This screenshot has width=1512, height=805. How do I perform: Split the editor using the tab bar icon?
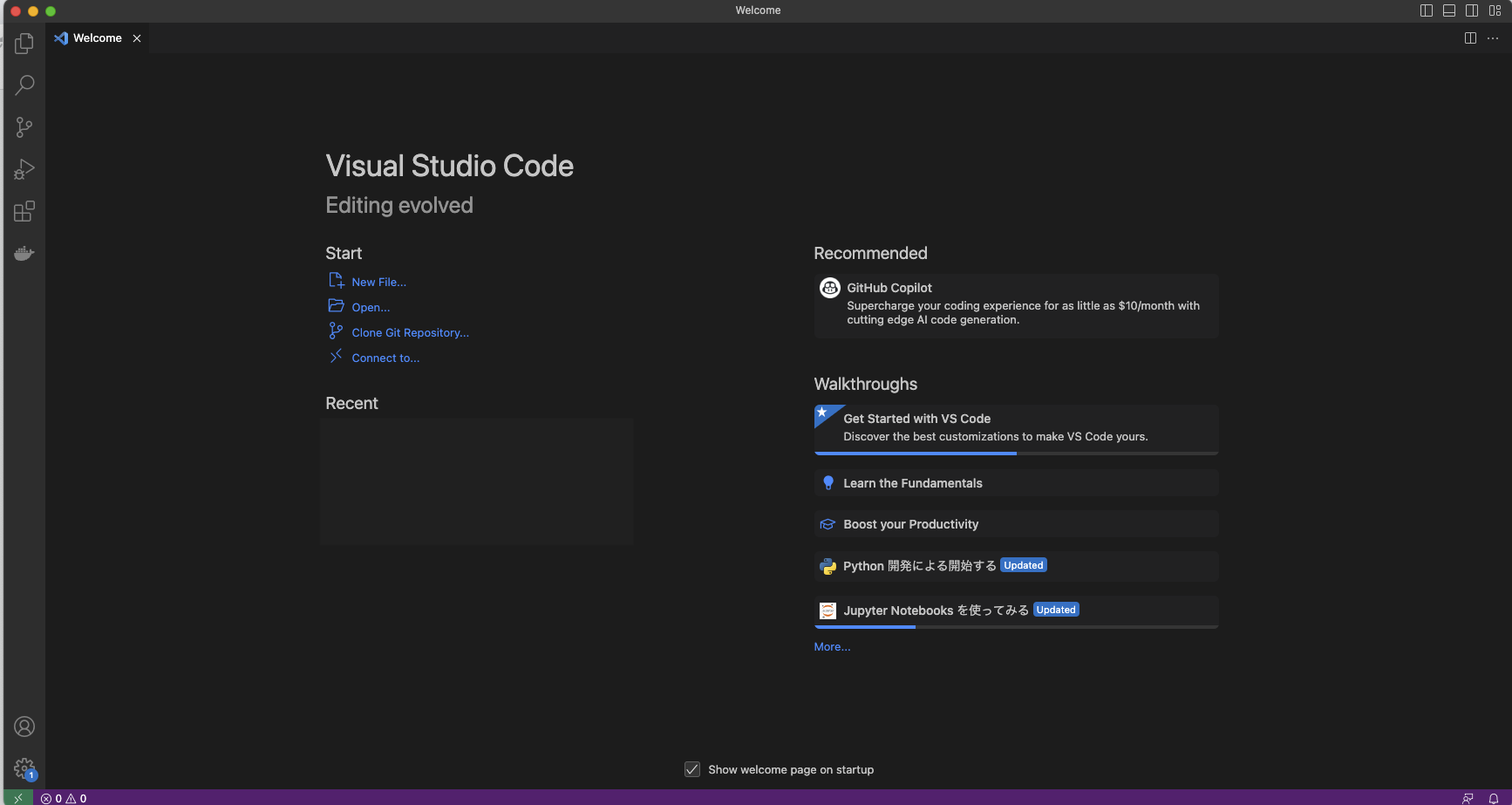(x=1470, y=38)
